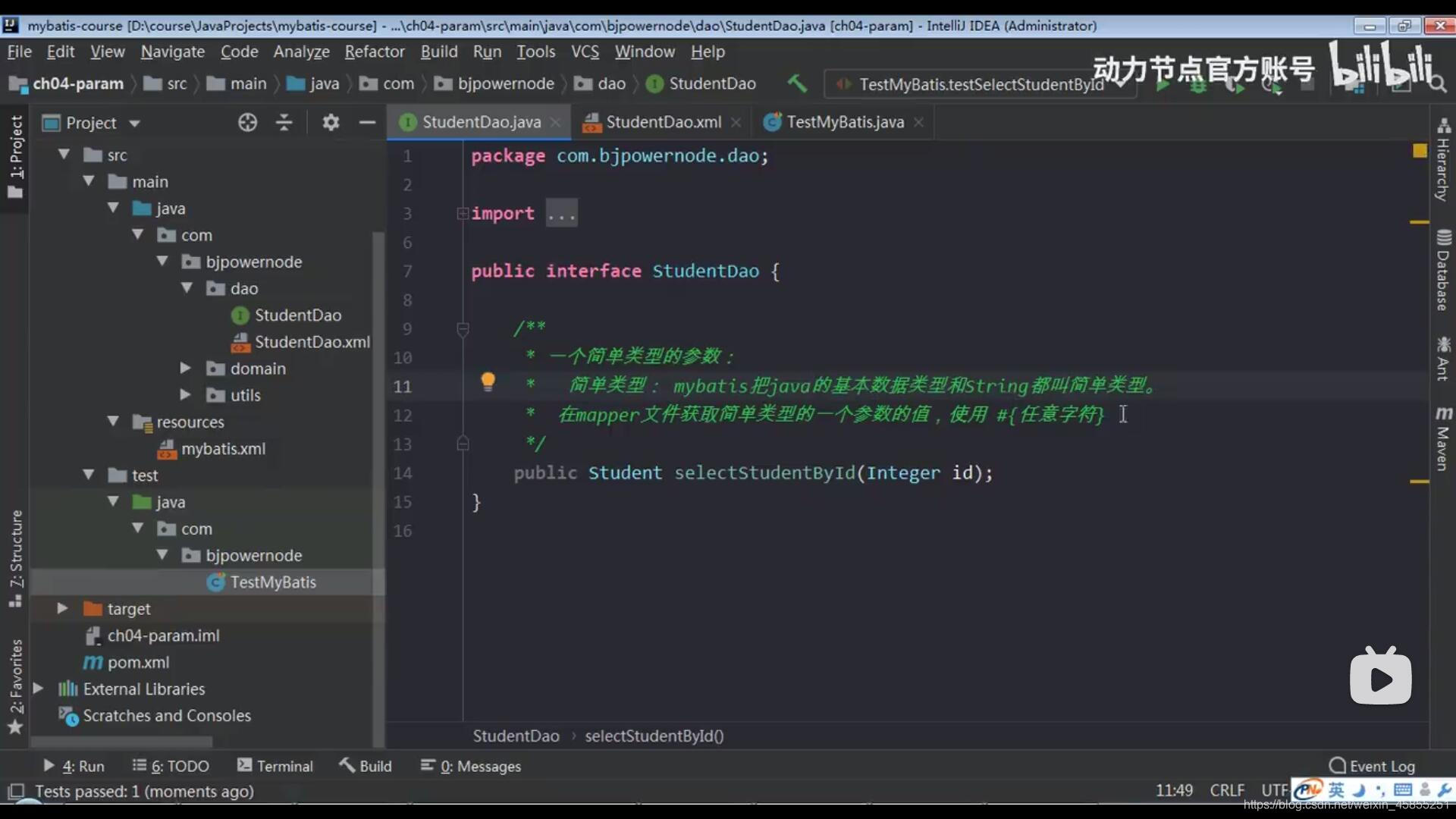
Task: Collapse the resources folder
Action: point(113,421)
